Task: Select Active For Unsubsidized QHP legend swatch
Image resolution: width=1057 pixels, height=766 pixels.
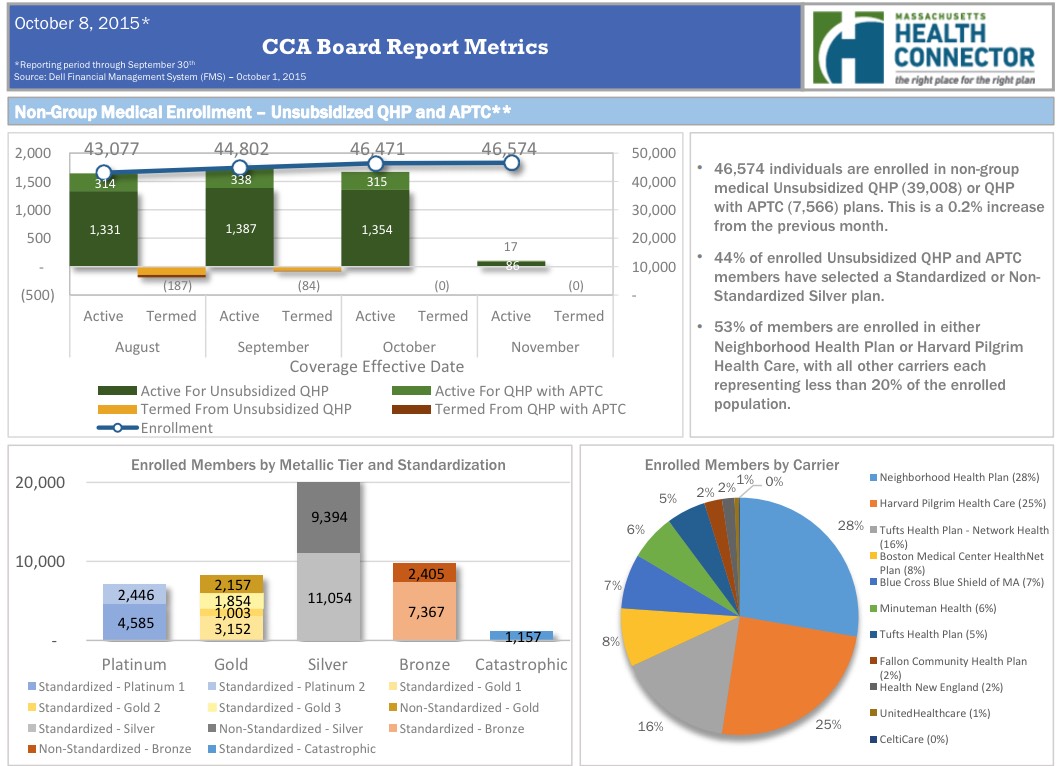Action: [x=117, y=391]
